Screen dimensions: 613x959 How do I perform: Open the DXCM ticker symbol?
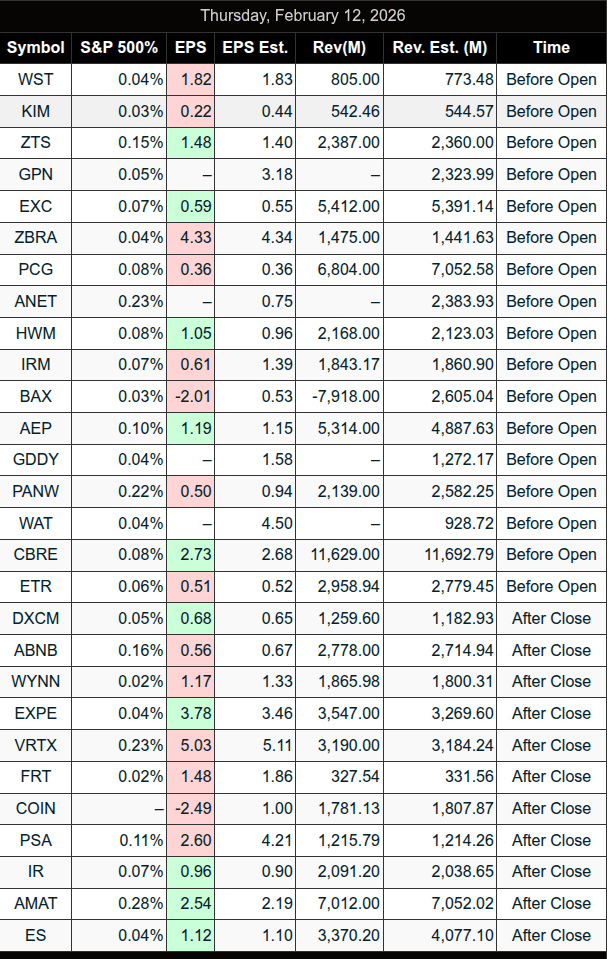click(36, 618)
